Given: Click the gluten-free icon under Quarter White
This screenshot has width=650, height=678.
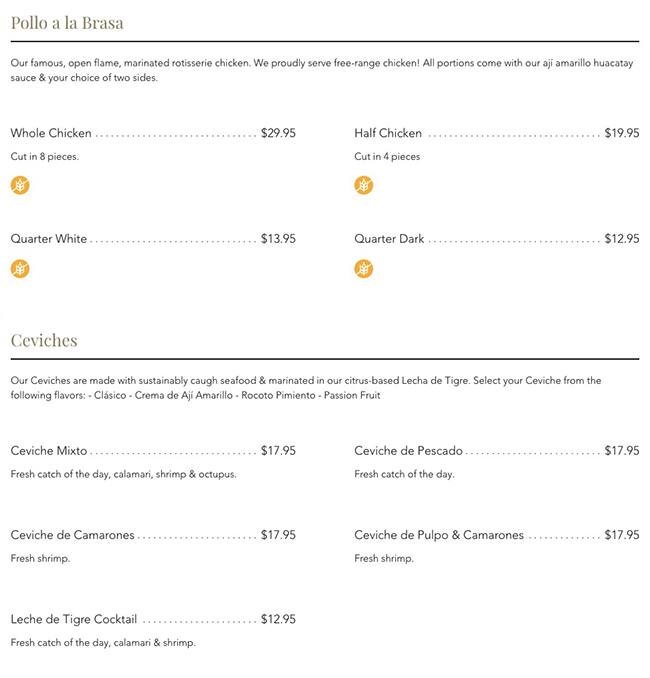Looking at the screenshot, I should pos(20,269).
